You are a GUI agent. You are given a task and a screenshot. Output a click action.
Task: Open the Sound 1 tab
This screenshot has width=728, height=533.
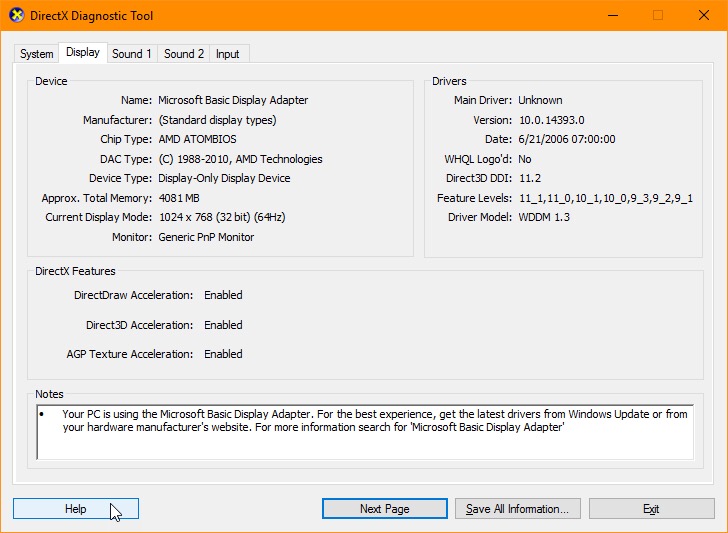[x=132, y=54]
